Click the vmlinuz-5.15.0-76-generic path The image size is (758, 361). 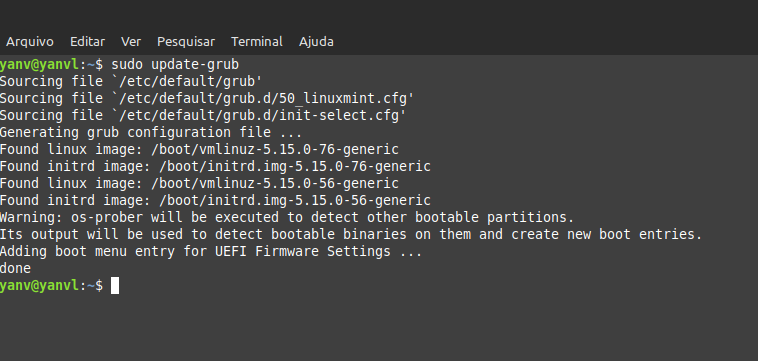(x=275, y=149)
